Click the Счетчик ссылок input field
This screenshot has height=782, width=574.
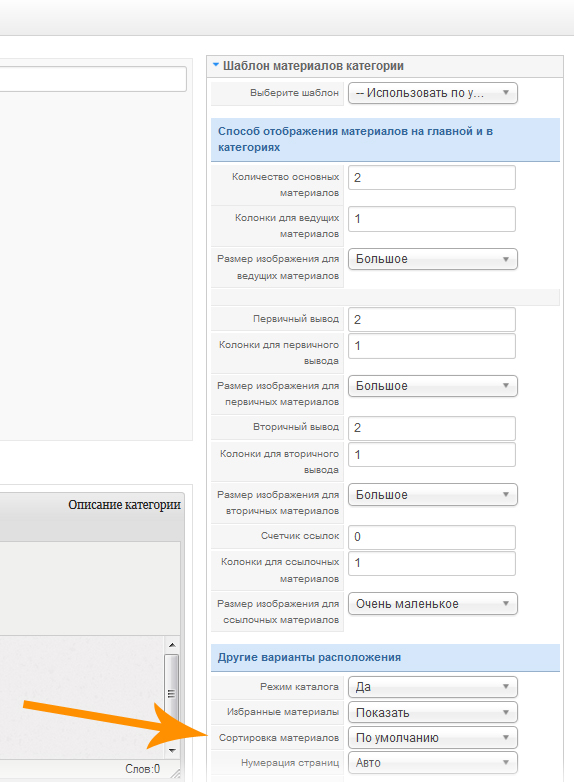[432, 537]
